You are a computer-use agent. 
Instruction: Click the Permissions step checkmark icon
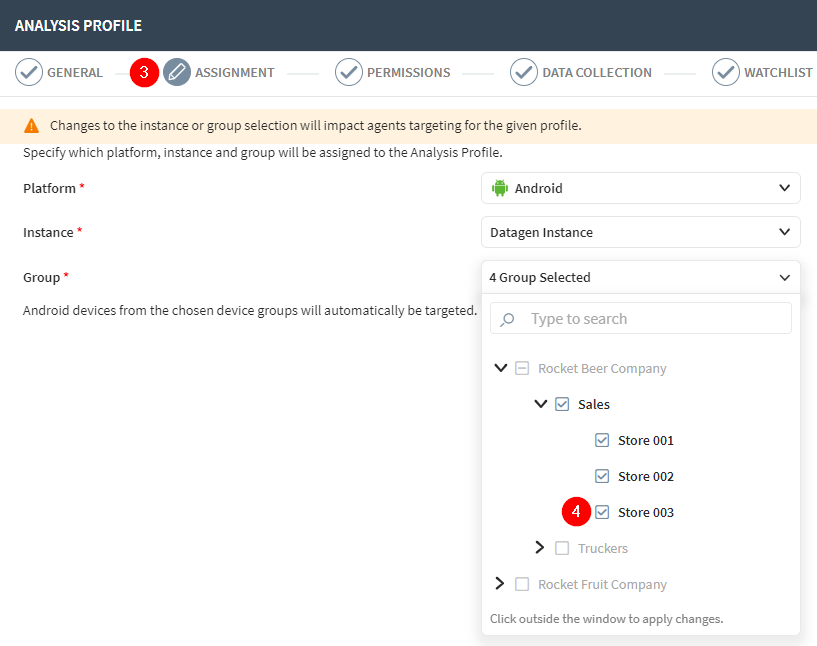349,72
